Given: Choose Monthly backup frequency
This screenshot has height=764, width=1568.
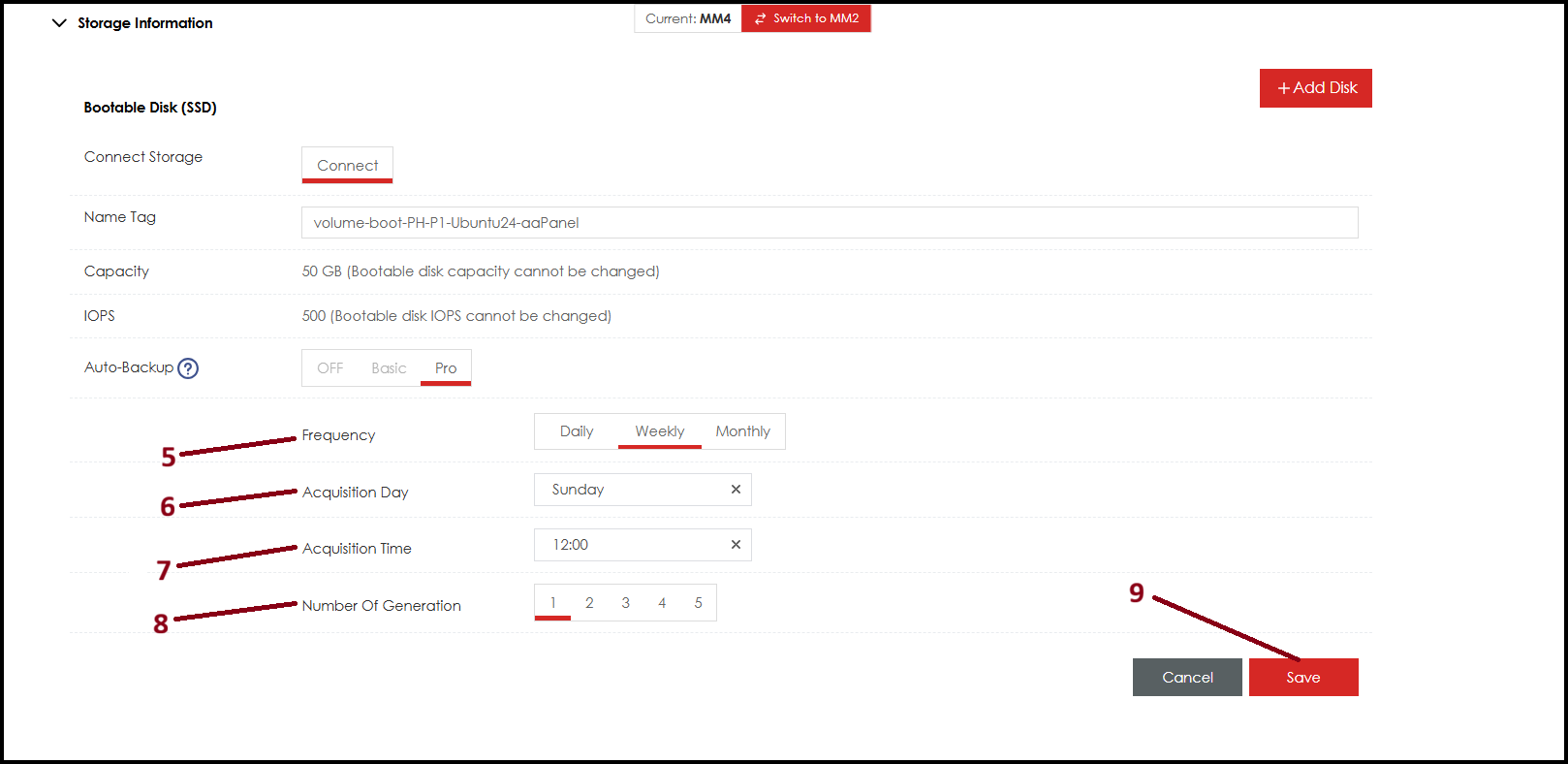Looking at the screenshot, I should coord(743,431).
